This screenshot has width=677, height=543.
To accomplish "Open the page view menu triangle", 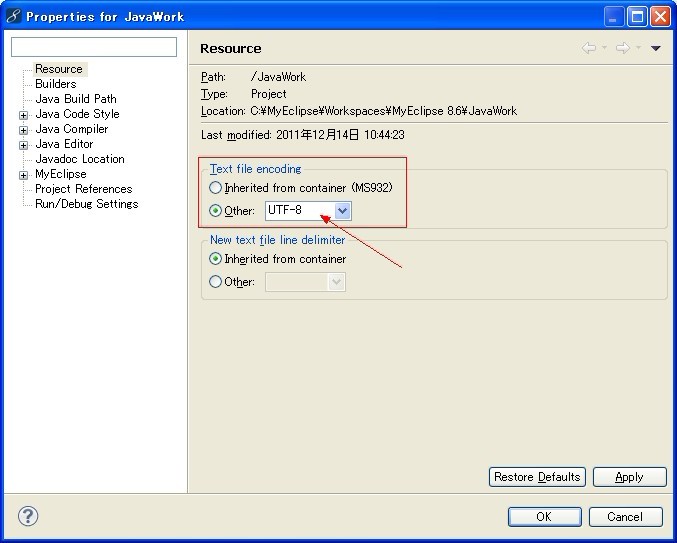I will tap(655, 48).
